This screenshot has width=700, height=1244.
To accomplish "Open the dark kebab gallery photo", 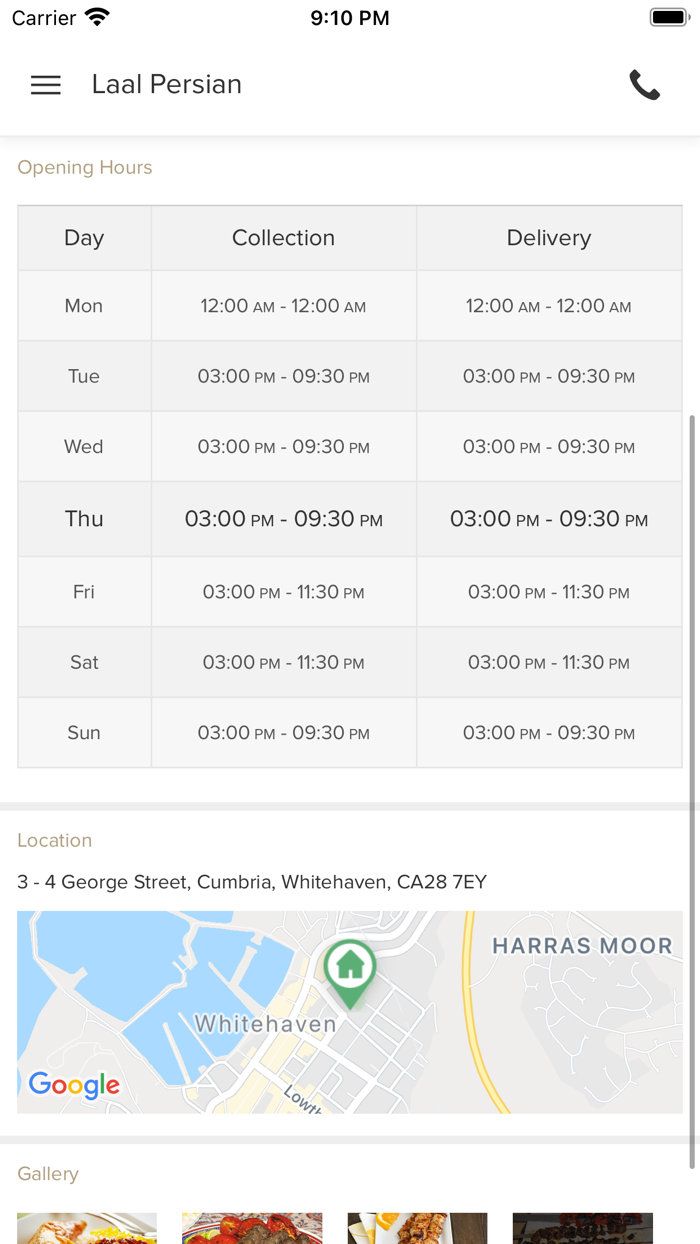I will pos(582,1228).
